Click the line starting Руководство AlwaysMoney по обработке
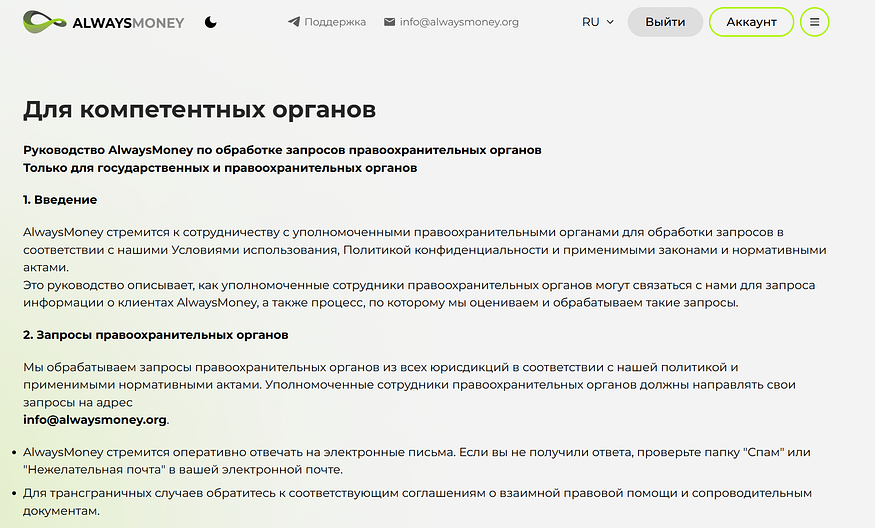 pos(282,150)
